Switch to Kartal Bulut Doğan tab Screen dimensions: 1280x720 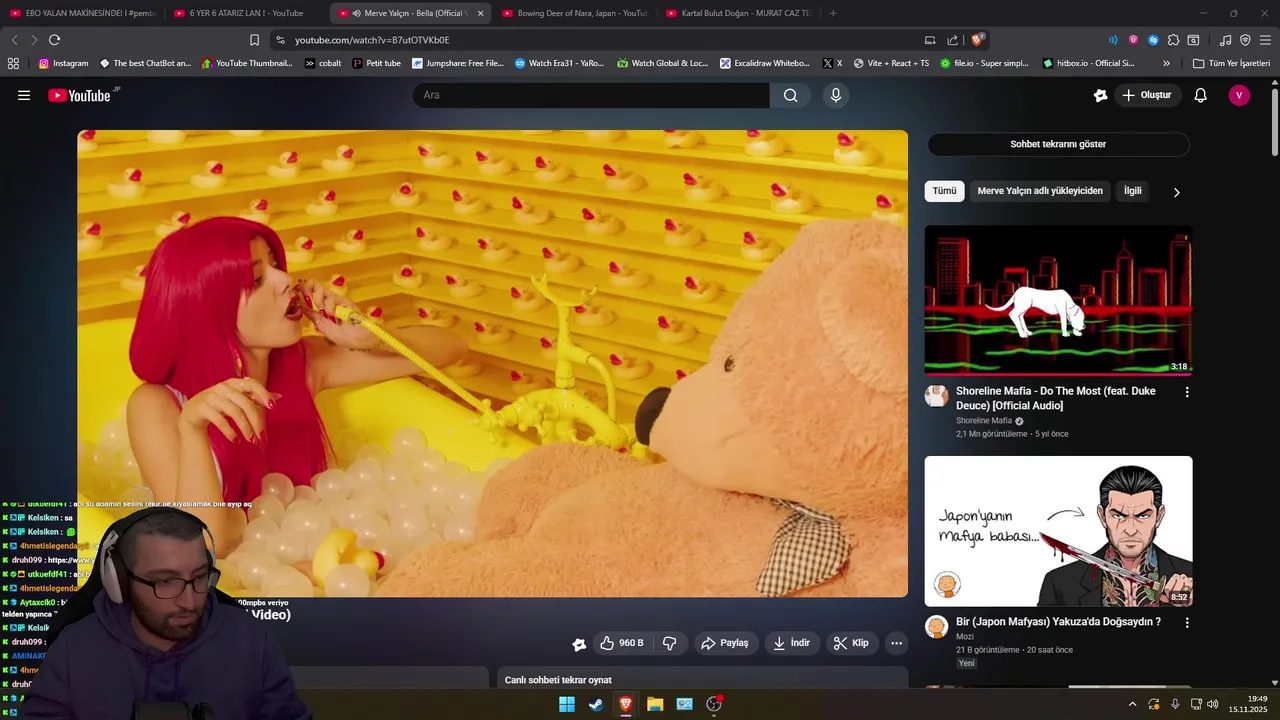coord(738,13)
